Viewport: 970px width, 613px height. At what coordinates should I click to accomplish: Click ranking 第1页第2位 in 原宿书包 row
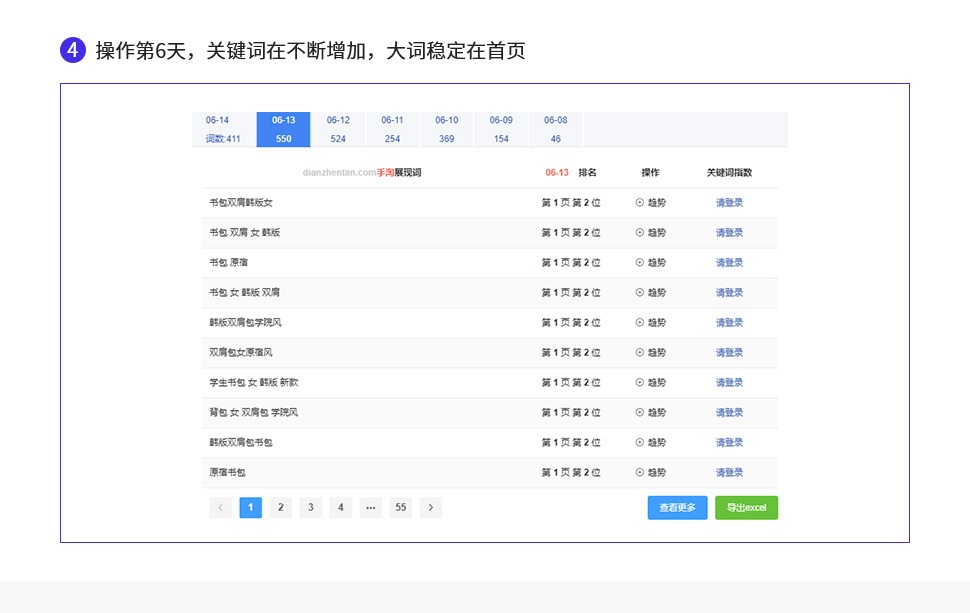[571, 473]
